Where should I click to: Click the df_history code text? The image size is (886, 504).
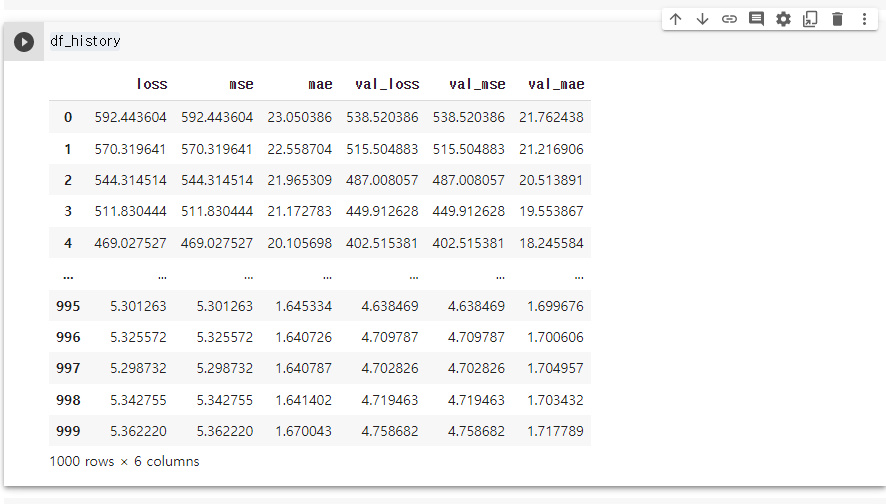(85, 41)
